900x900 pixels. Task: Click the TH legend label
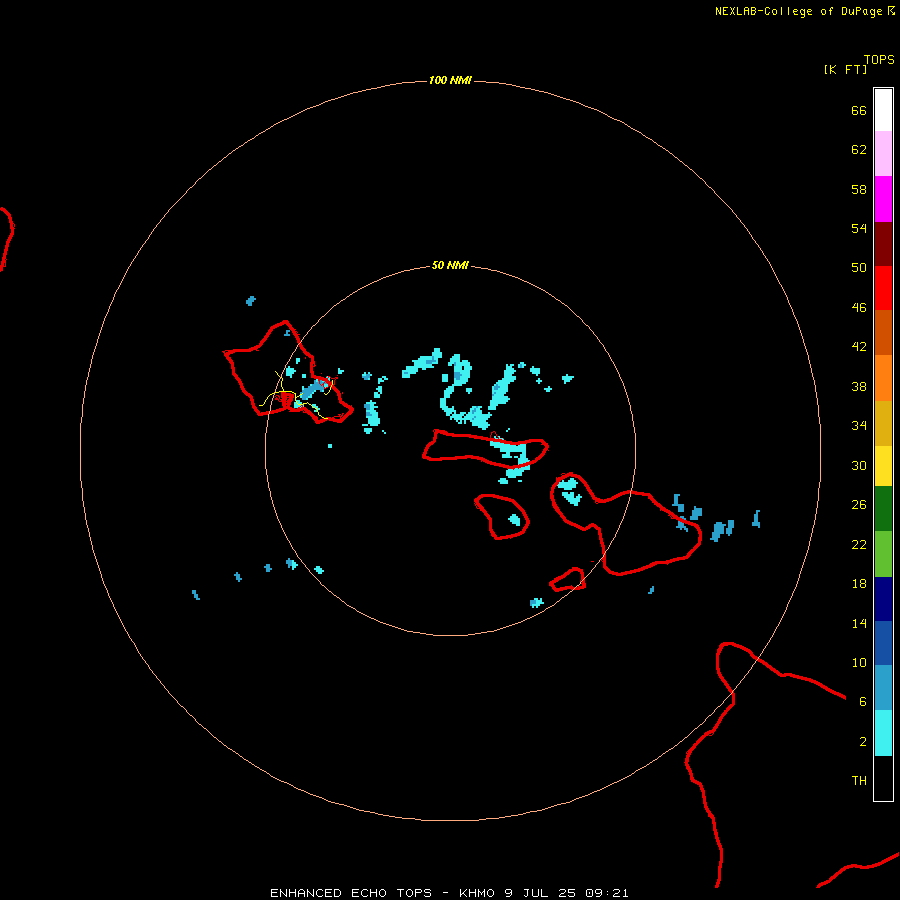tap(859, 781)
